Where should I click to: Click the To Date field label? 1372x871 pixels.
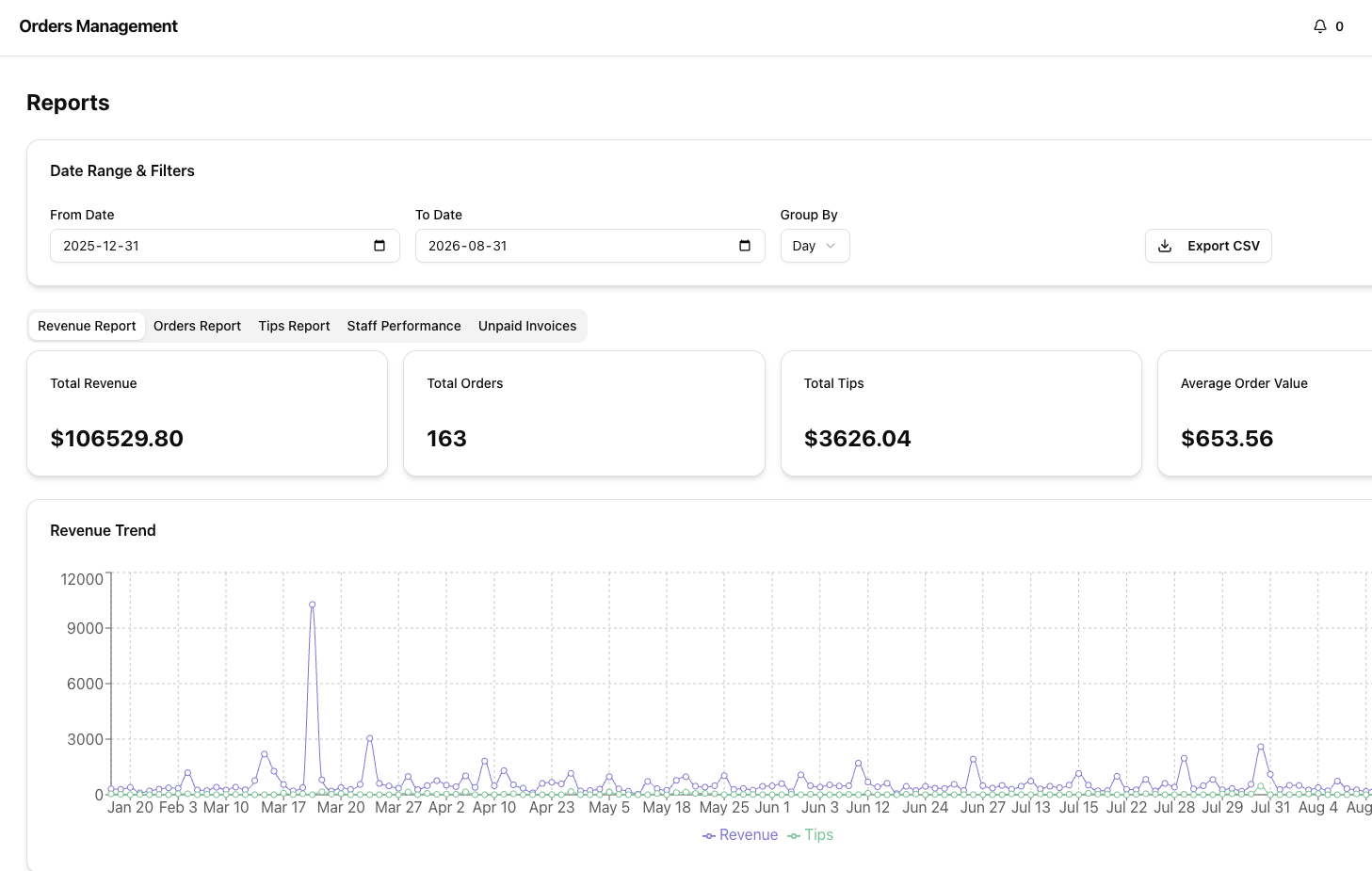click(439, 215)
